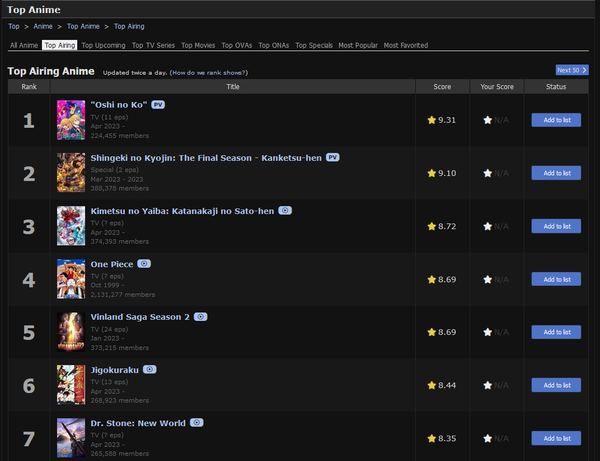Click the video icon next to Kimetsu no Yaiba
Image resolution: width=600 pixels, height=461 pixels.
click(285, 211)
